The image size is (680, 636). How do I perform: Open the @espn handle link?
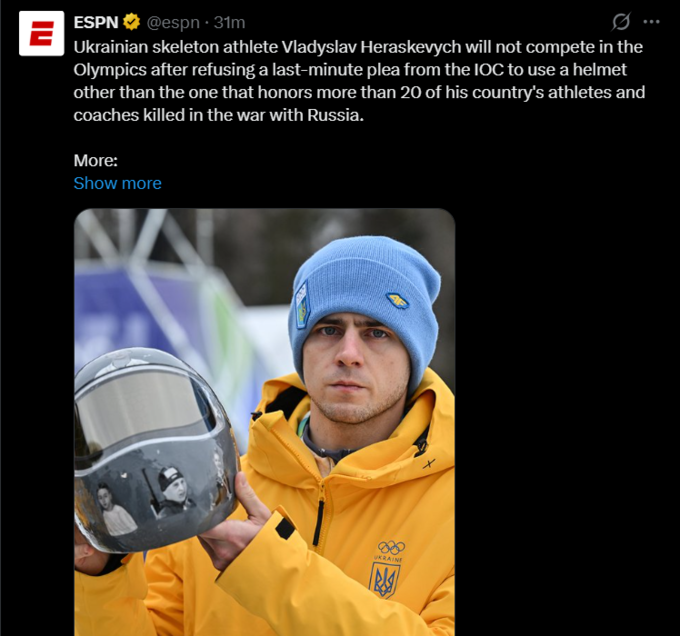click(173, 23)
